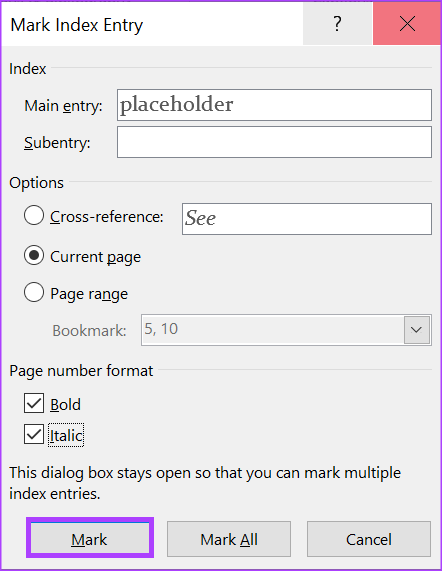The width and height of the screenshot is (442, 571).
Task: Click the 'Subentry:' label text
Action: click(x=57, y=143)
